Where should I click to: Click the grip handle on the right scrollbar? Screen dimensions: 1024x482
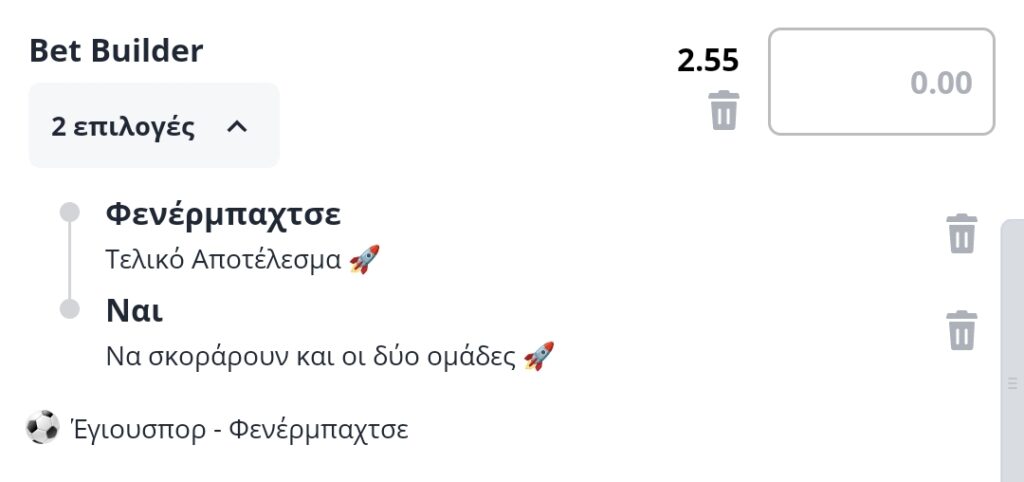[x=1013, y=383]
